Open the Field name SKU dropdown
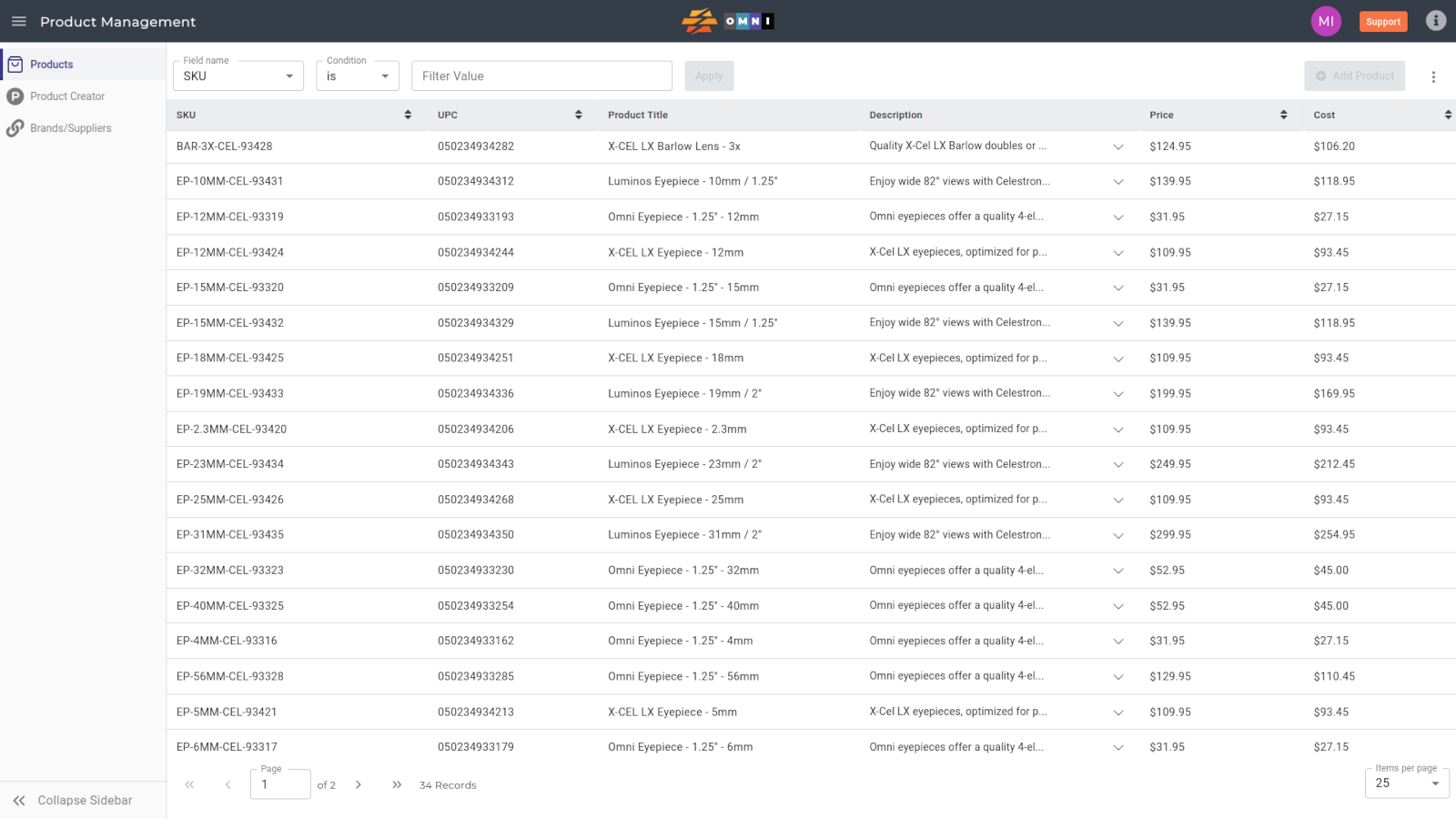The width and height of the screenshot is (1456, 819). [238, 76]
